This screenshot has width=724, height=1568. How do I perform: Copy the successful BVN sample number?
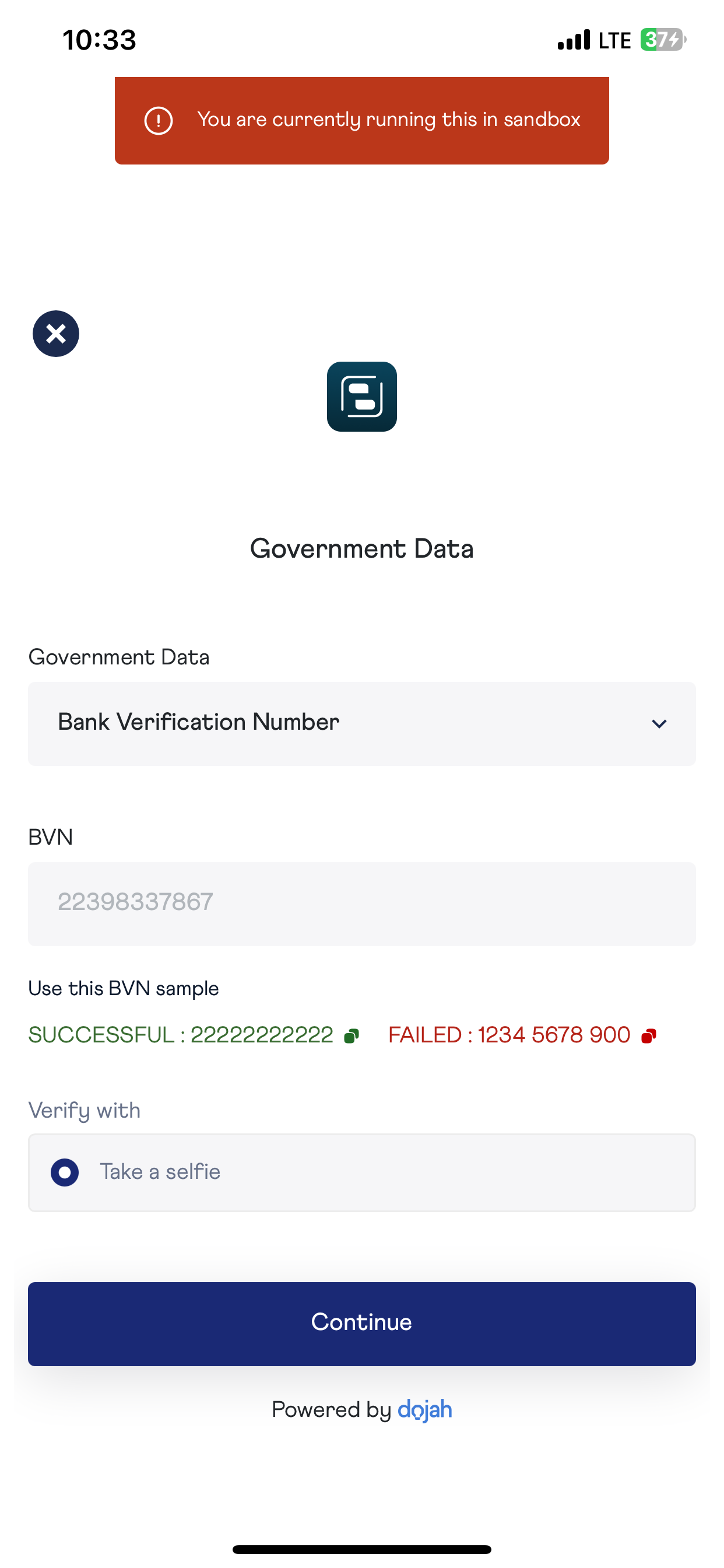click(352, 1035)
